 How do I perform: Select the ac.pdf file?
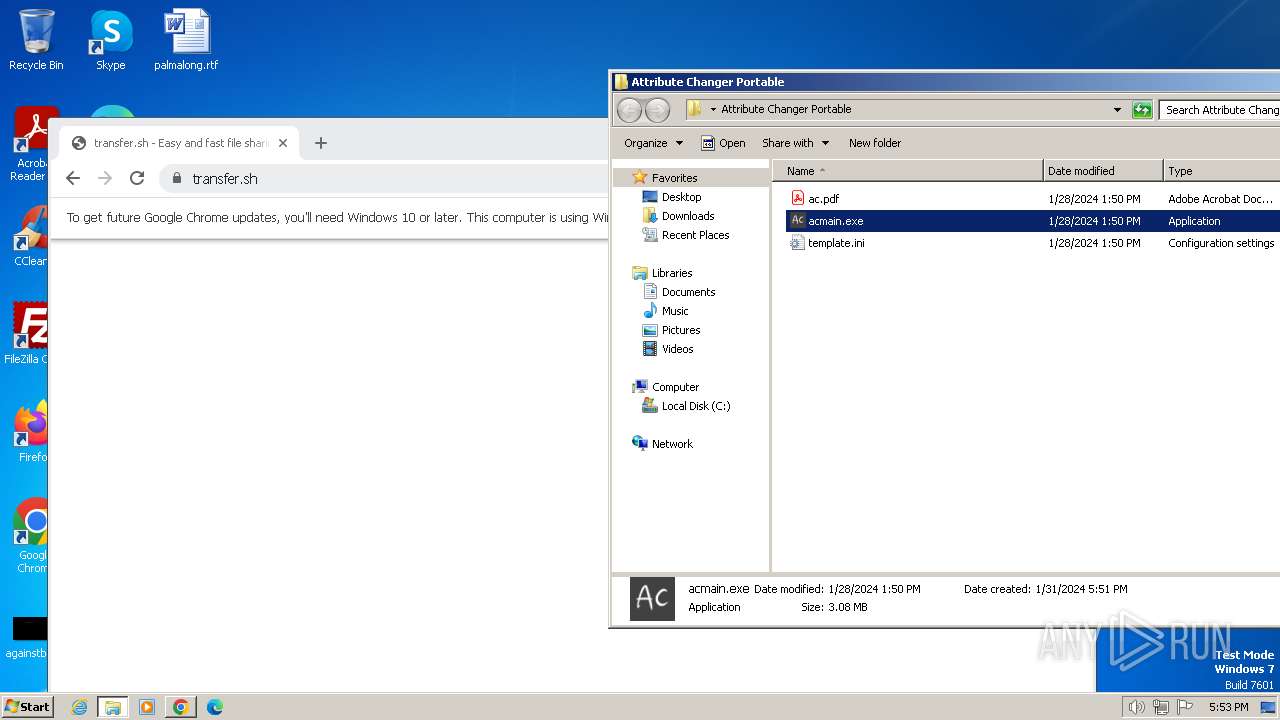[1032, 199]
